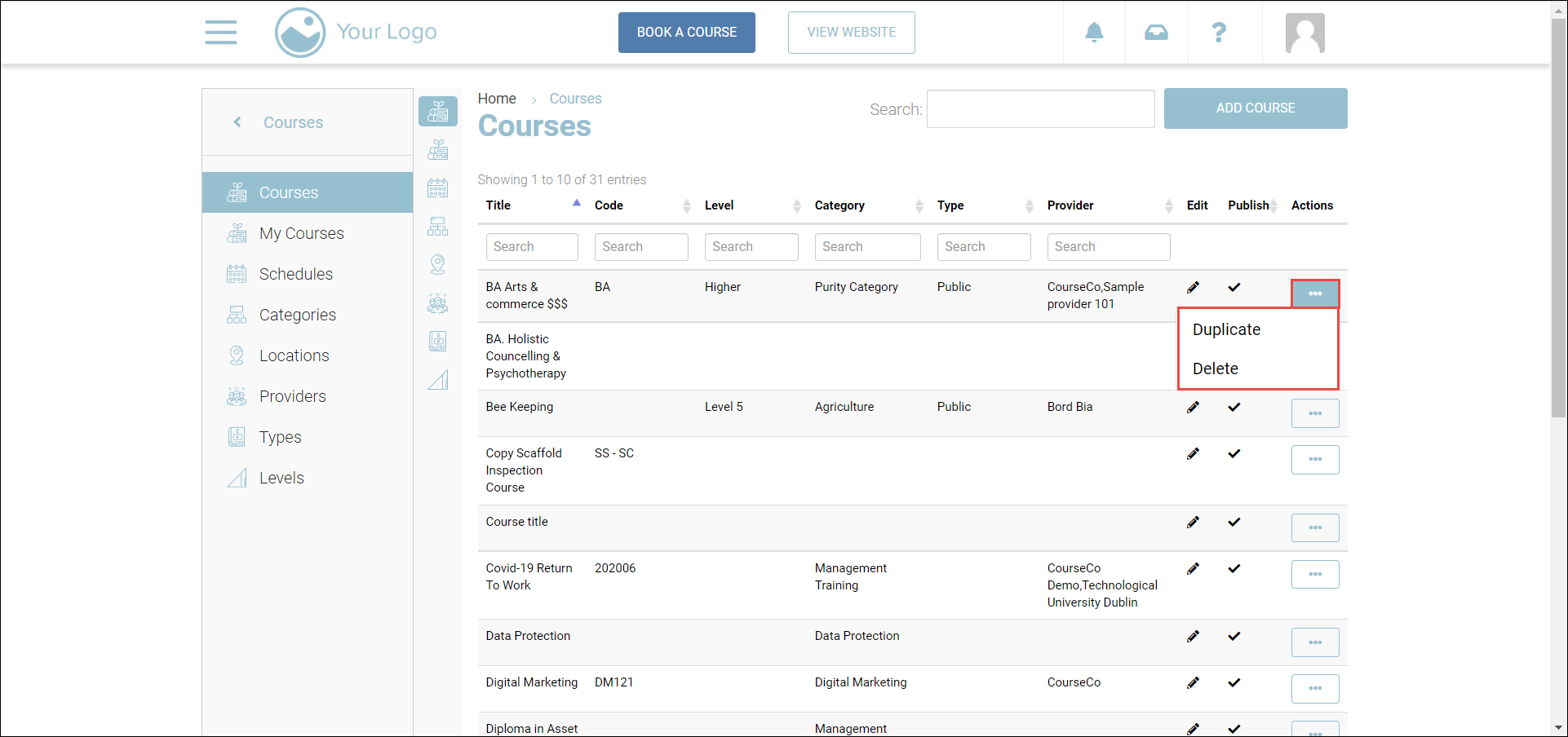Choose Delete from the actions menu
The image size is (1568, 737).
pos(1215,368)
